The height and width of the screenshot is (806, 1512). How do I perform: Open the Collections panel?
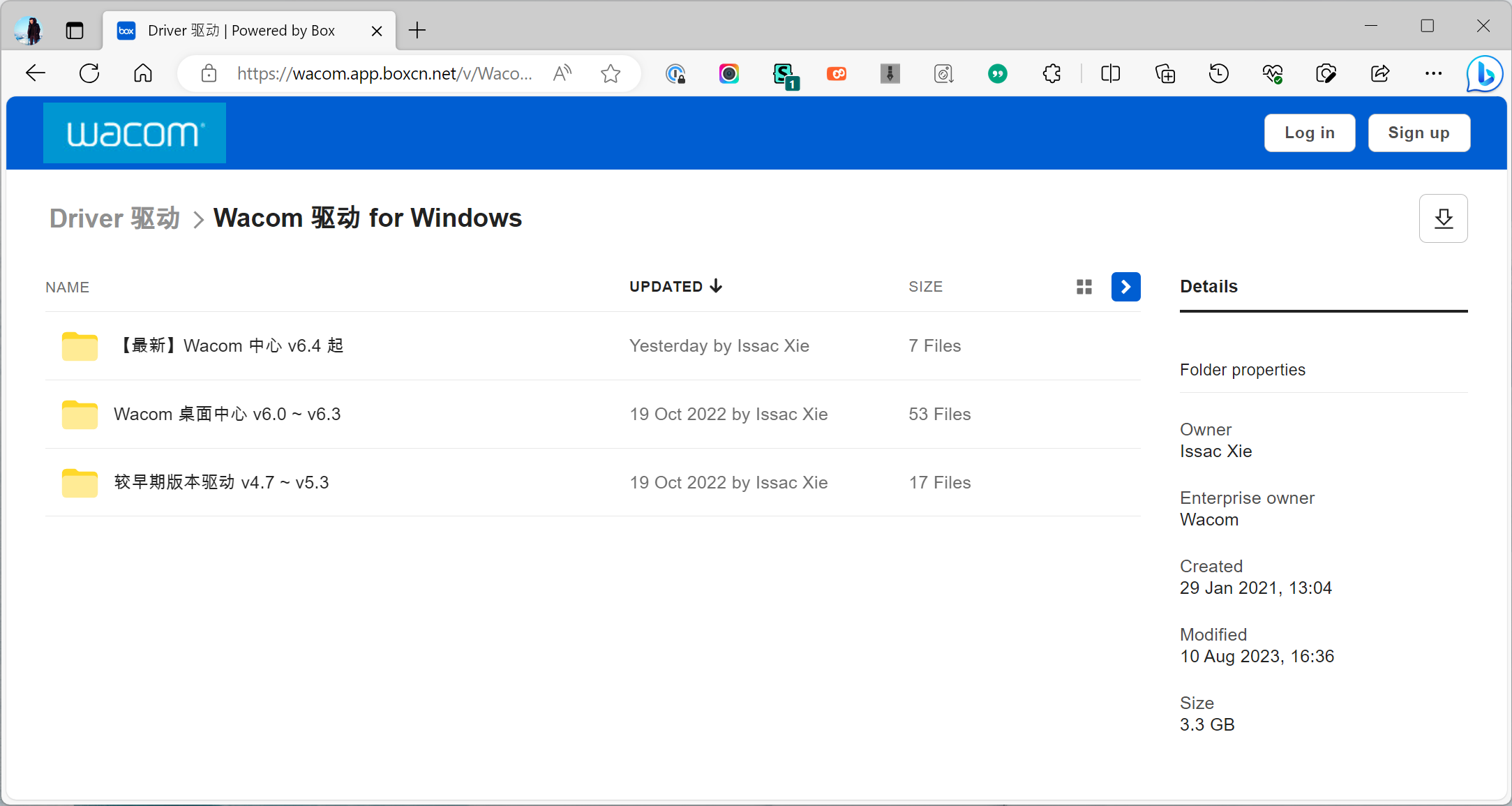[1165, 73]
